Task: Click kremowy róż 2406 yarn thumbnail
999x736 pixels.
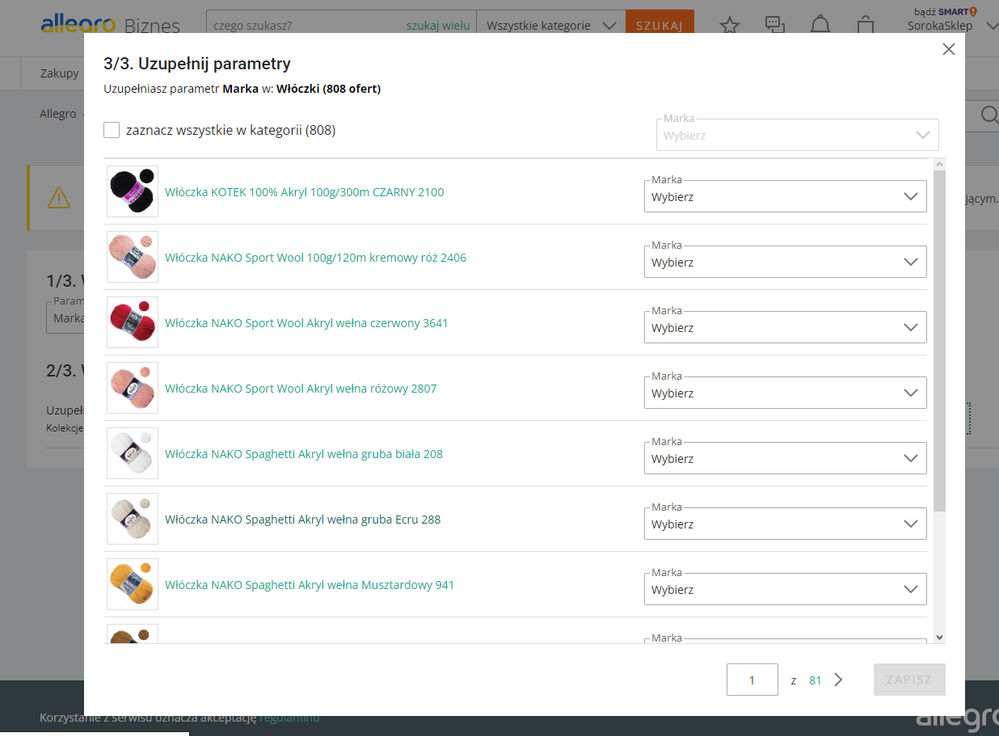Action: [x=133, y=257]
